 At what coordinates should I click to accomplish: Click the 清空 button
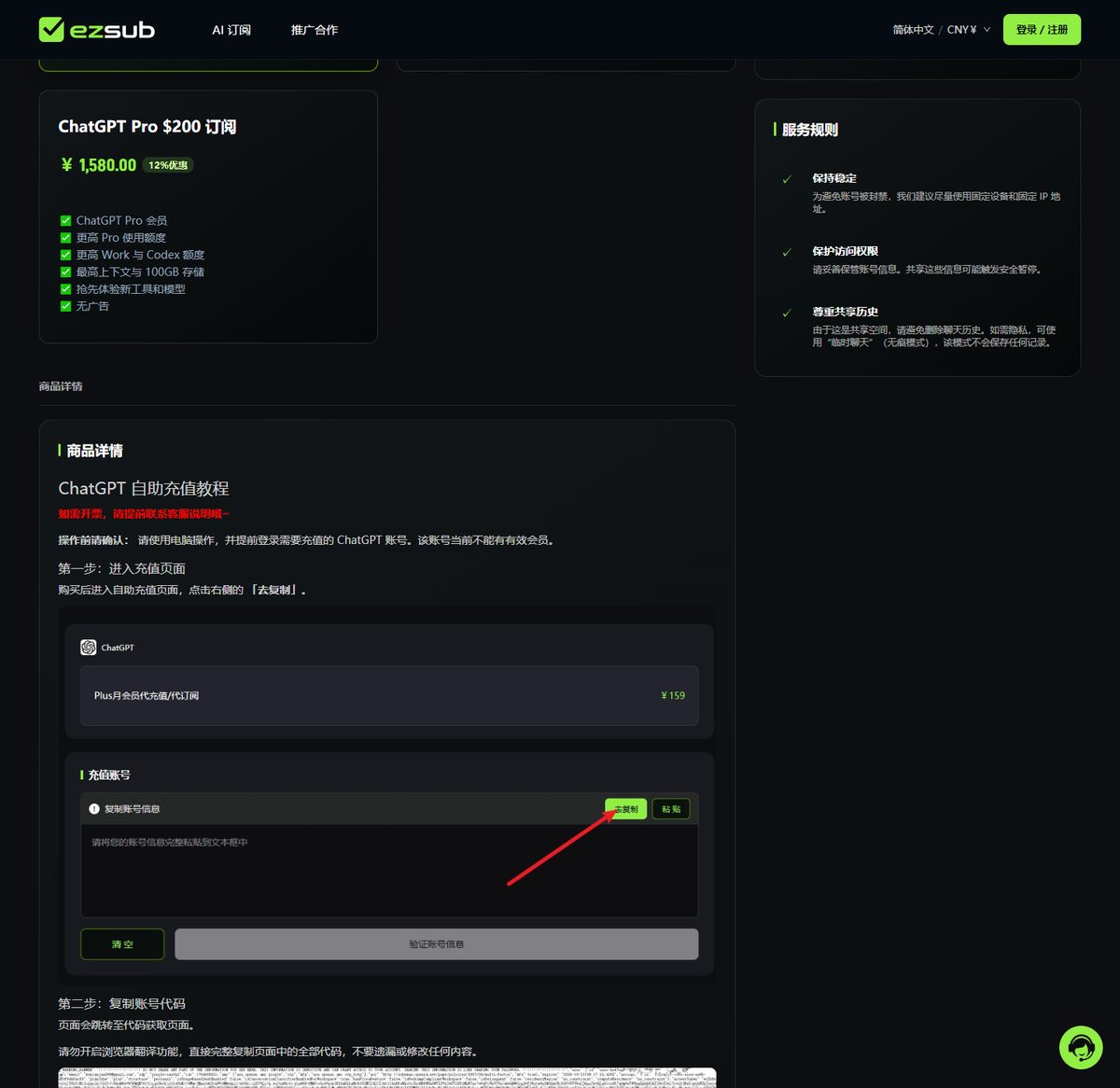click(122, 944)
